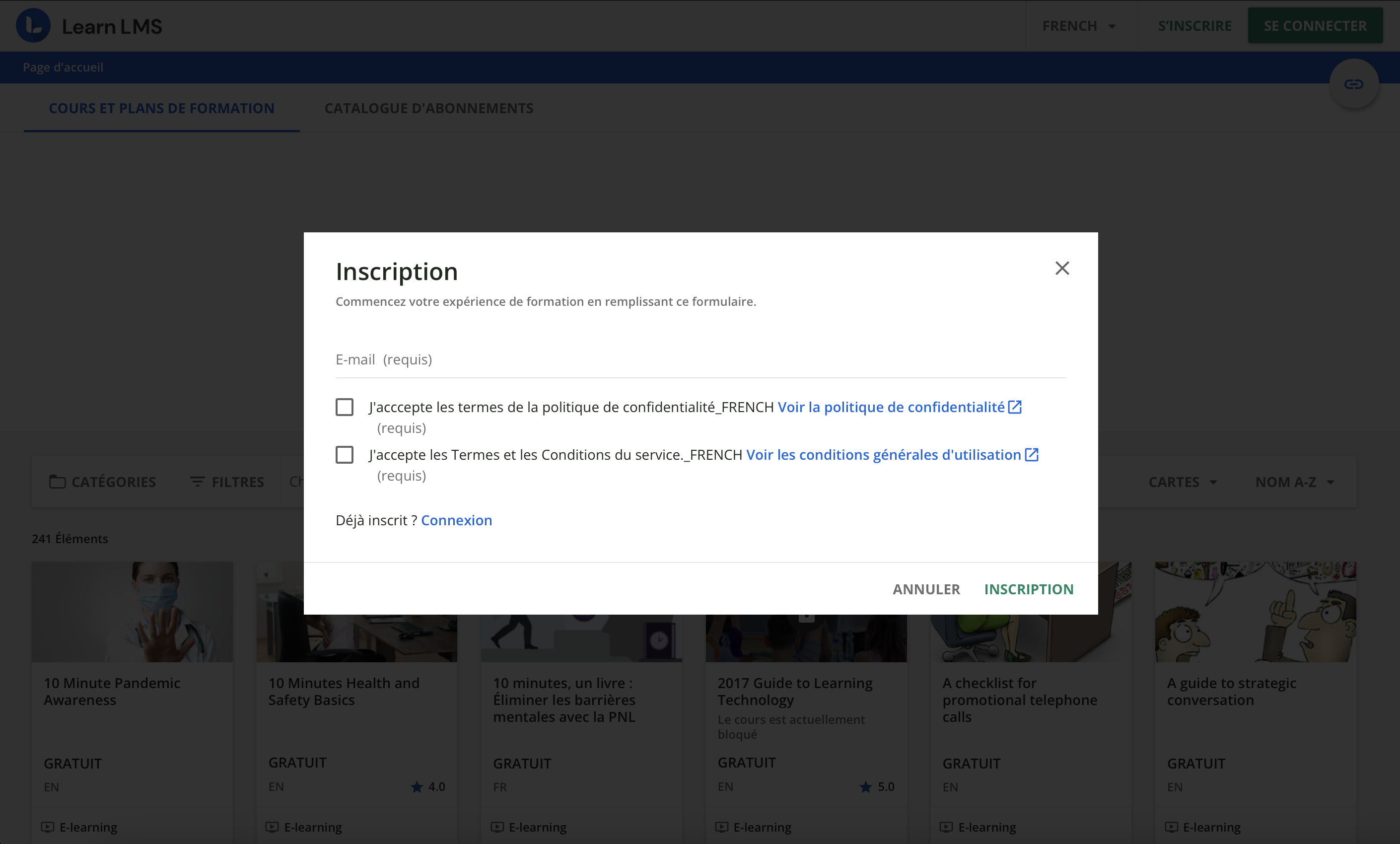The image size is (1400, 844).
Task: Follow the Connexion link
Action: pyautogui.click(x=456, y=520)
